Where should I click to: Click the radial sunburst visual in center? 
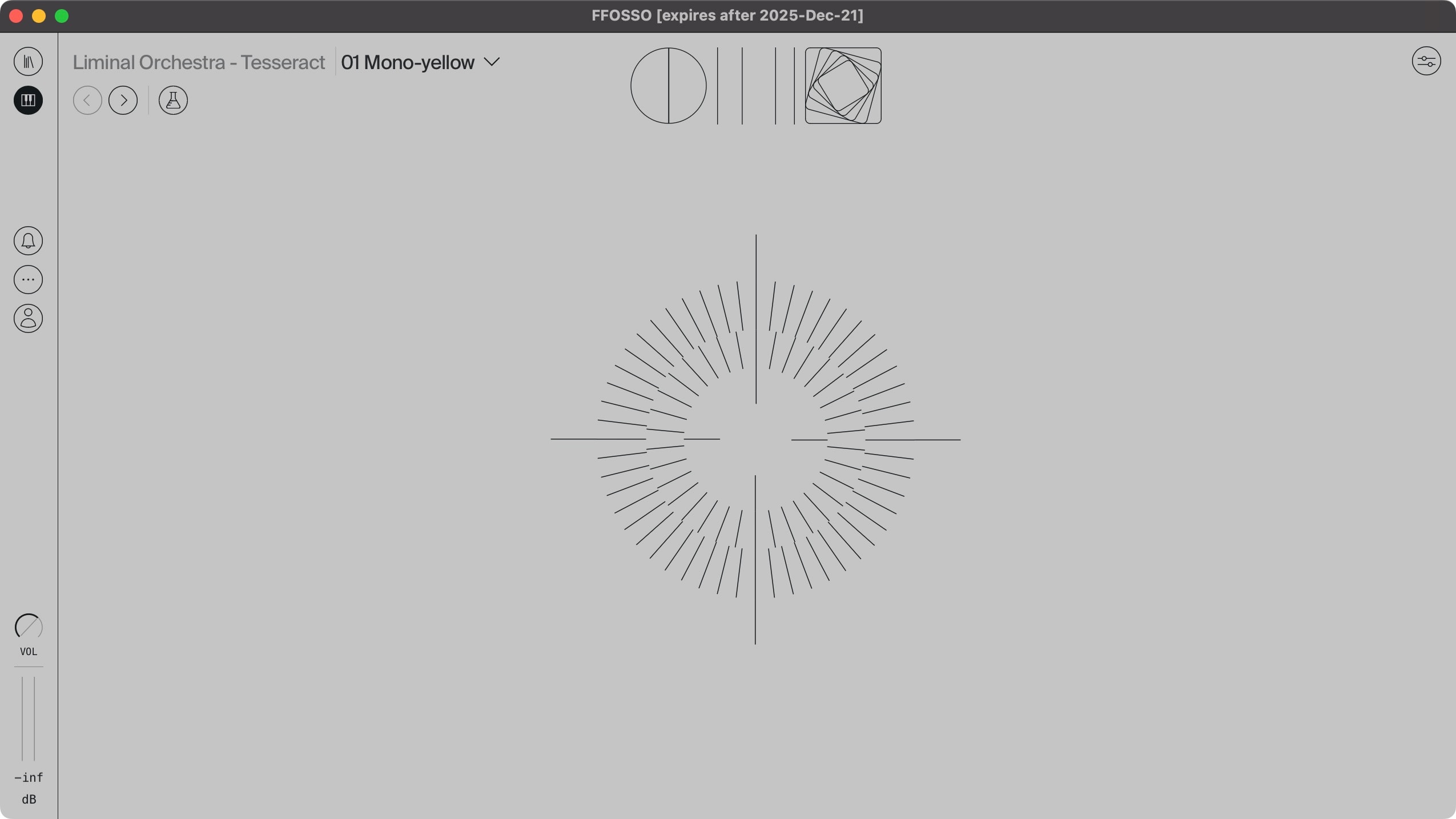755,439
